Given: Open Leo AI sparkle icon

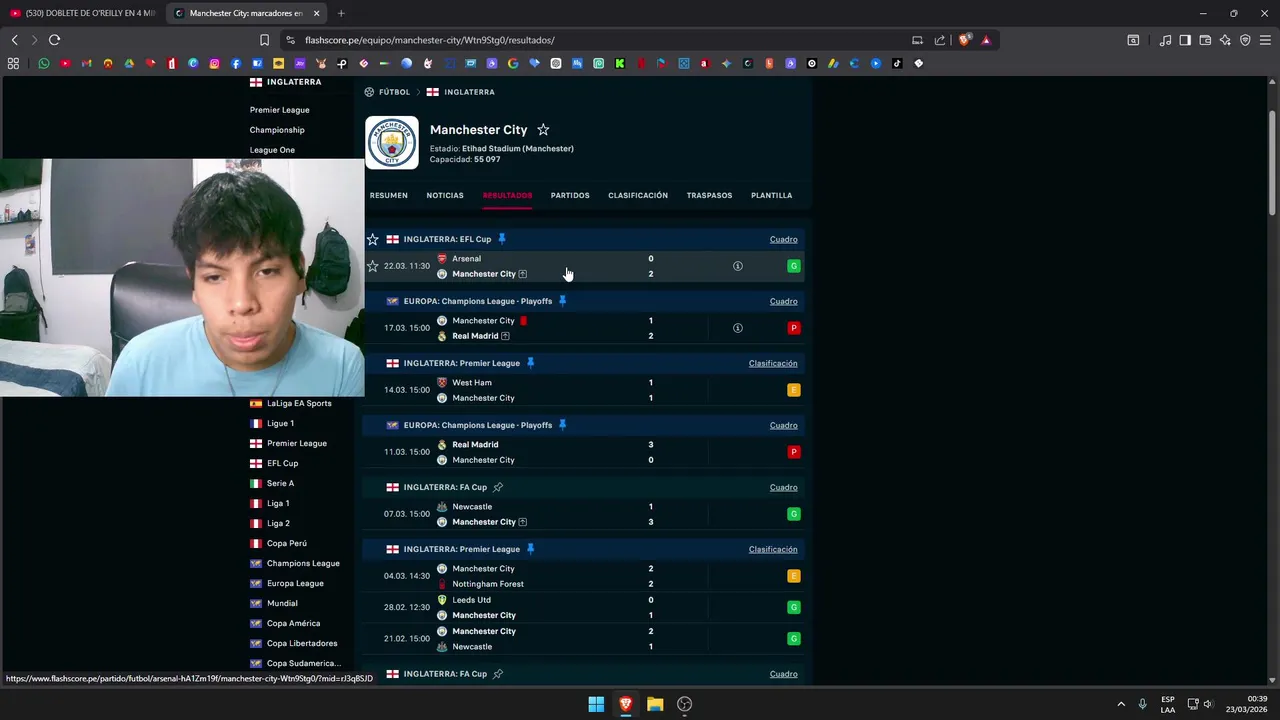Looking at the screenshot, I should (1225, 40).
